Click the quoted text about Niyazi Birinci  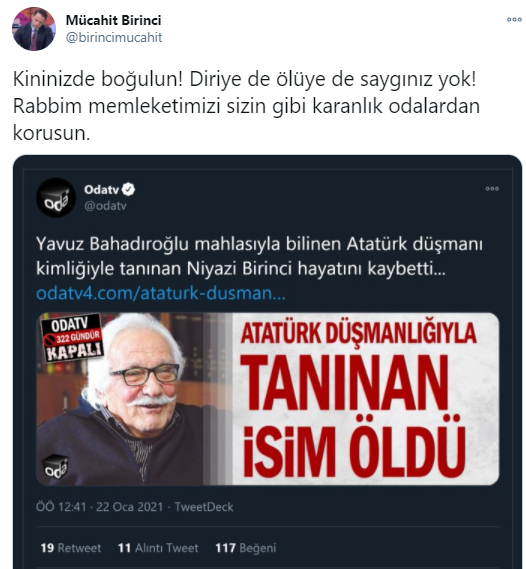(x=259, y=256)
